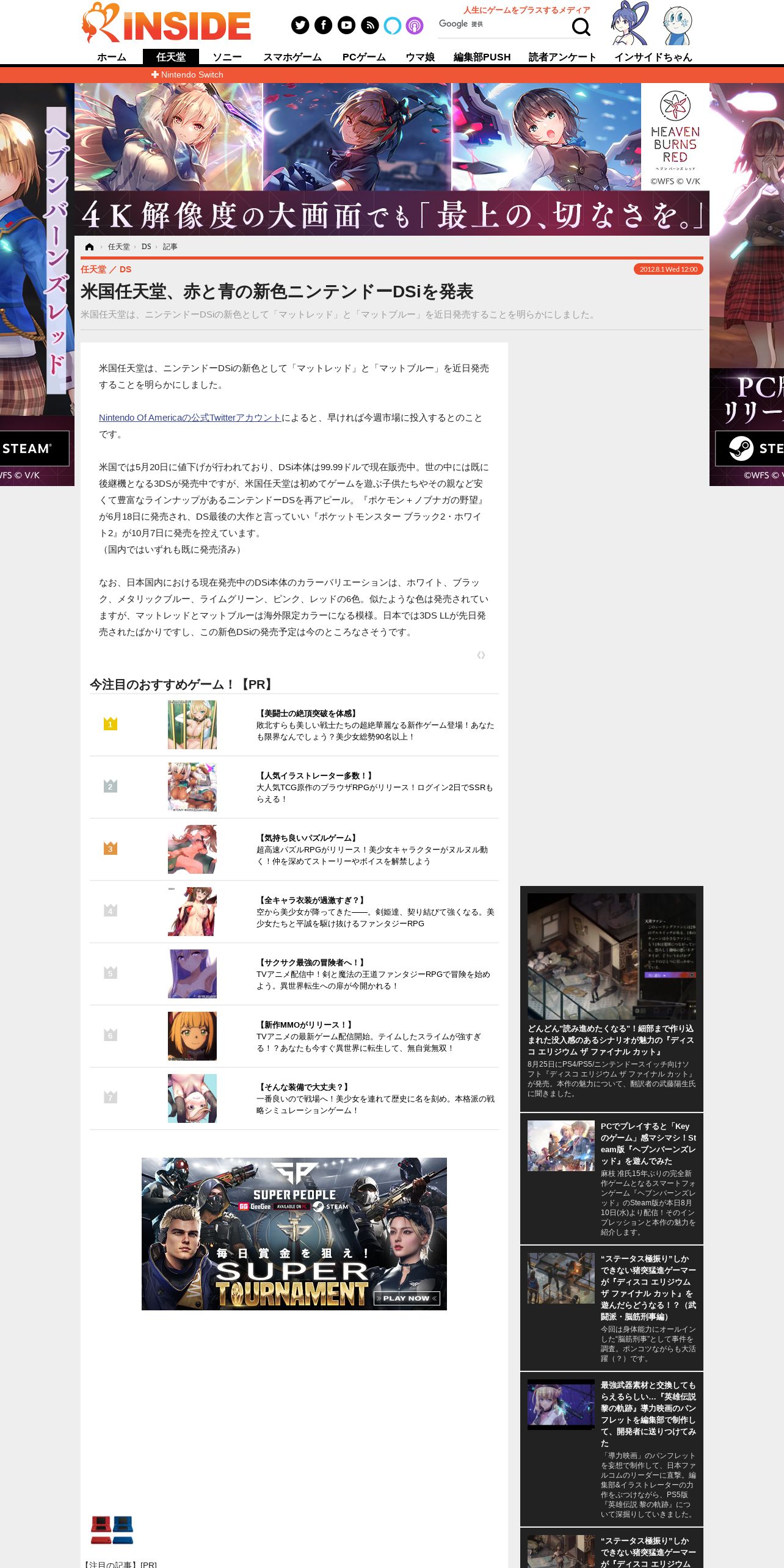784x1568 pixels.
Task: Select the PCゲーム menu item
Action: pyautogui.click(x=364, y=57)
